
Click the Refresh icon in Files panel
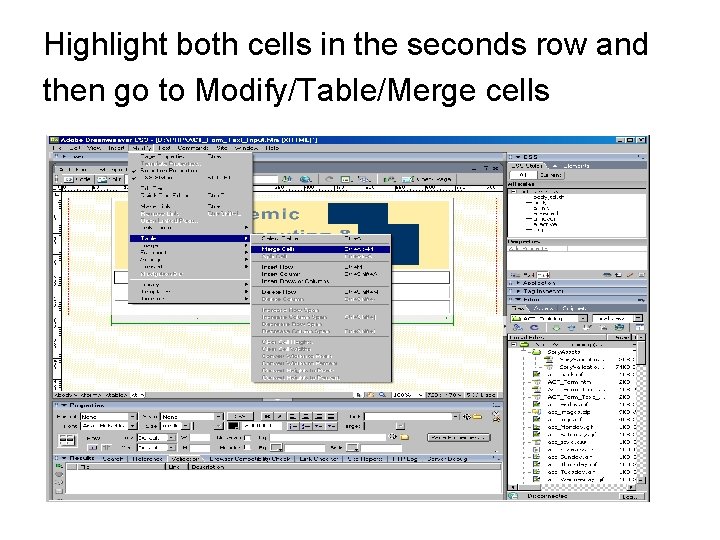click(534, 327)
